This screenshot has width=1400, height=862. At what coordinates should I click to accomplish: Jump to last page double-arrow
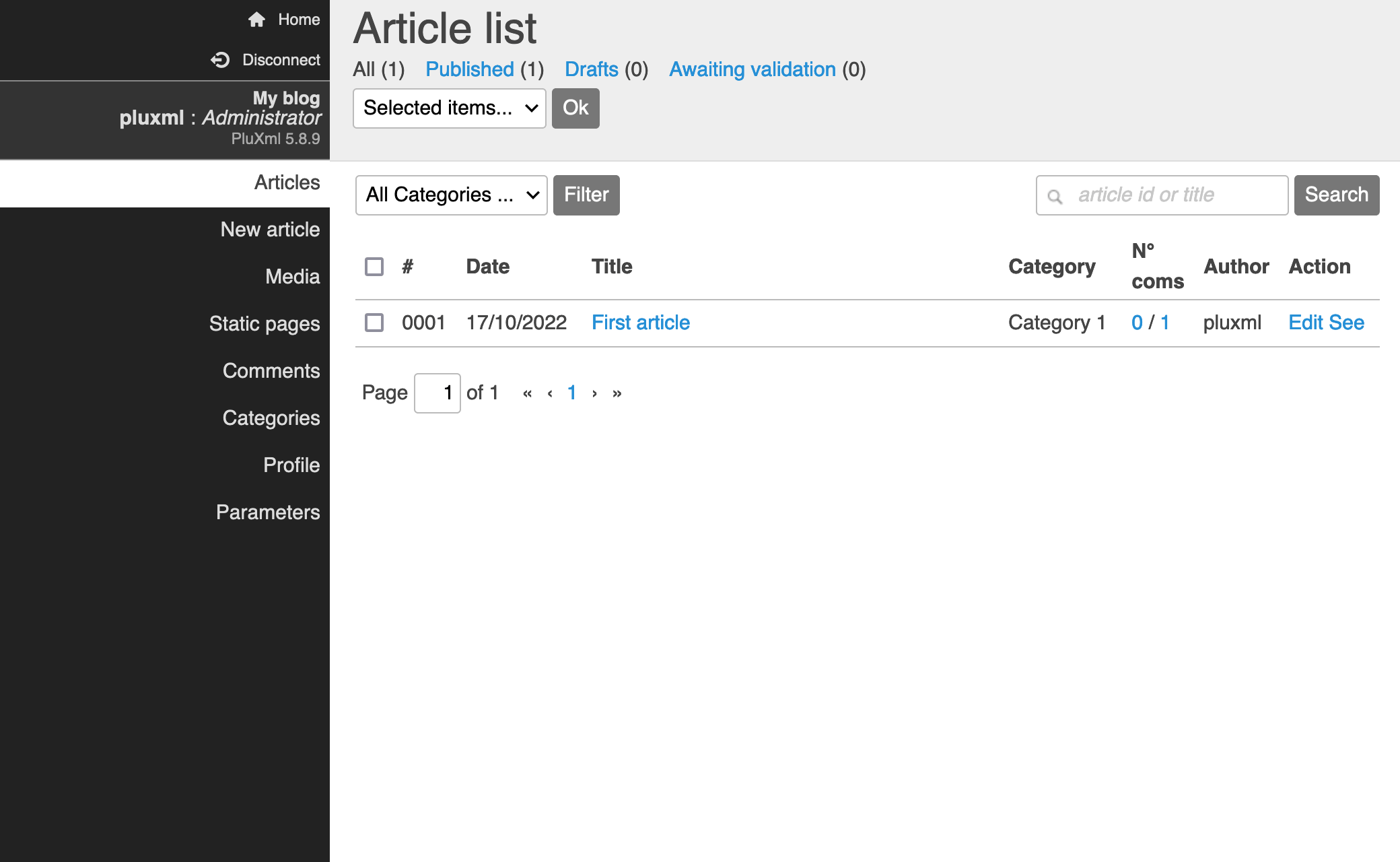617,393
